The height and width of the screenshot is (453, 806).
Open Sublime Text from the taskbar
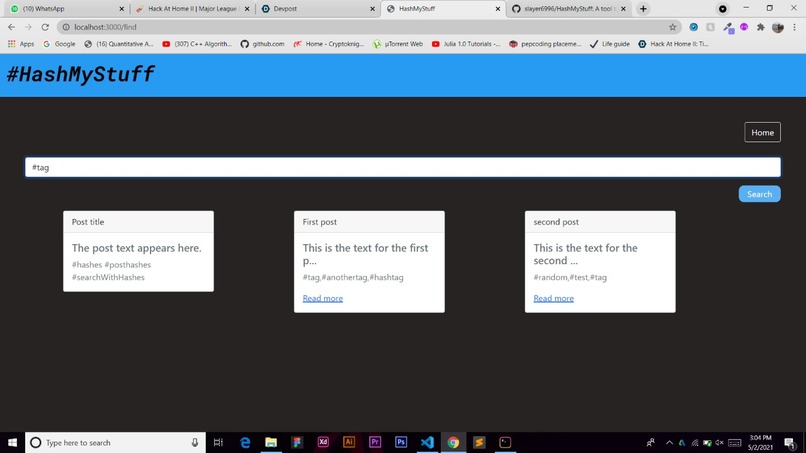pyautogui.click(x=479, y=442)
